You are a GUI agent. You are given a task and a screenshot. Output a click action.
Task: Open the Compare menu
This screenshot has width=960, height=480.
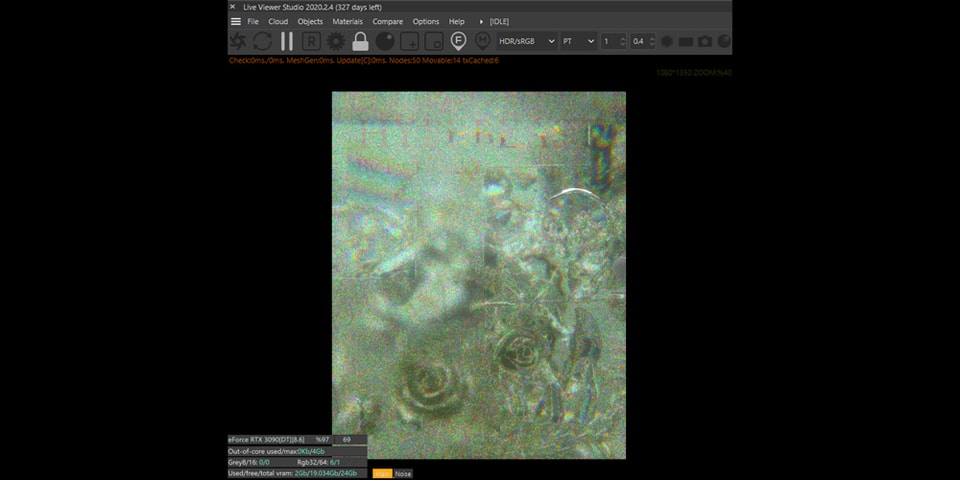point(388,21)
